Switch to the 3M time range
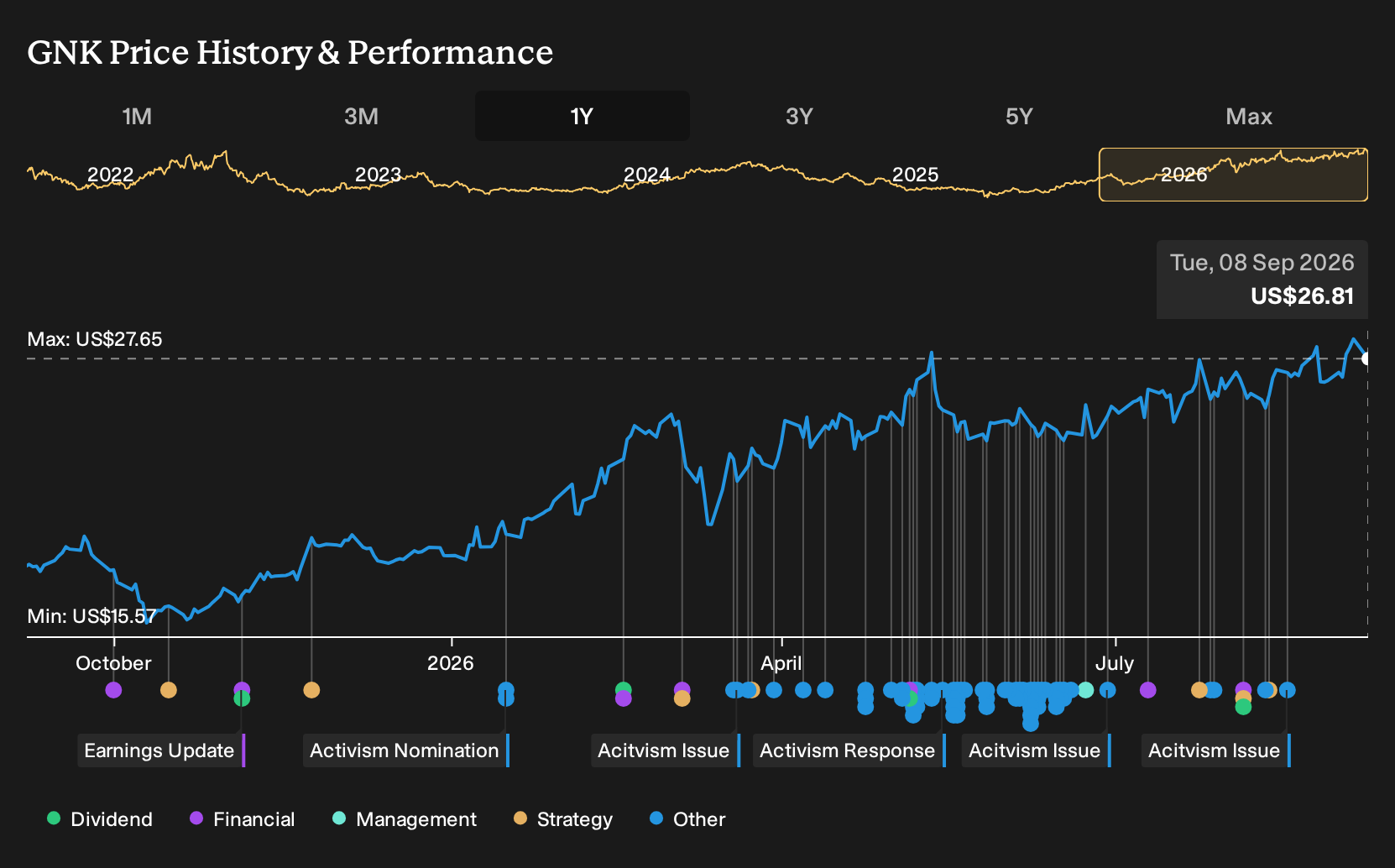The image size is (1395, 868). tap(361, 116)
